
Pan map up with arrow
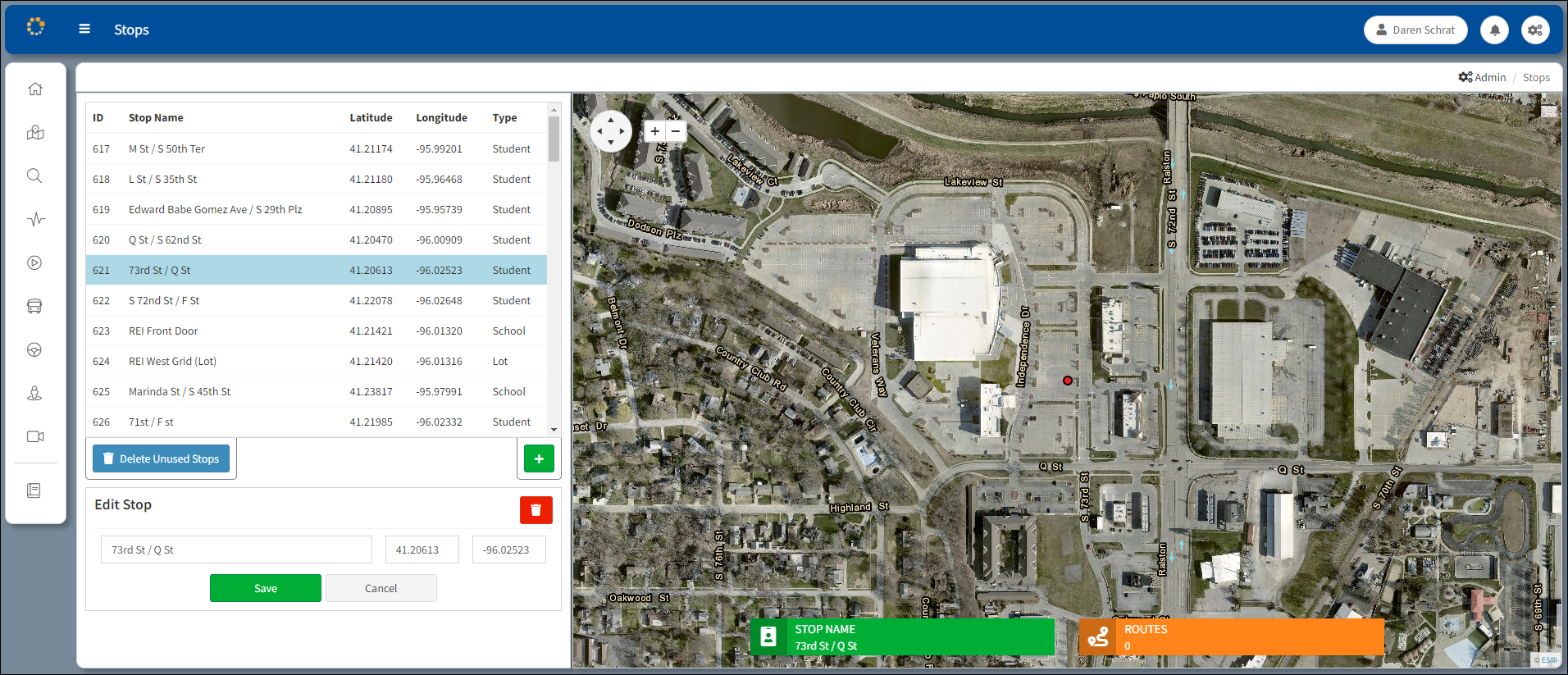(611, 119)
